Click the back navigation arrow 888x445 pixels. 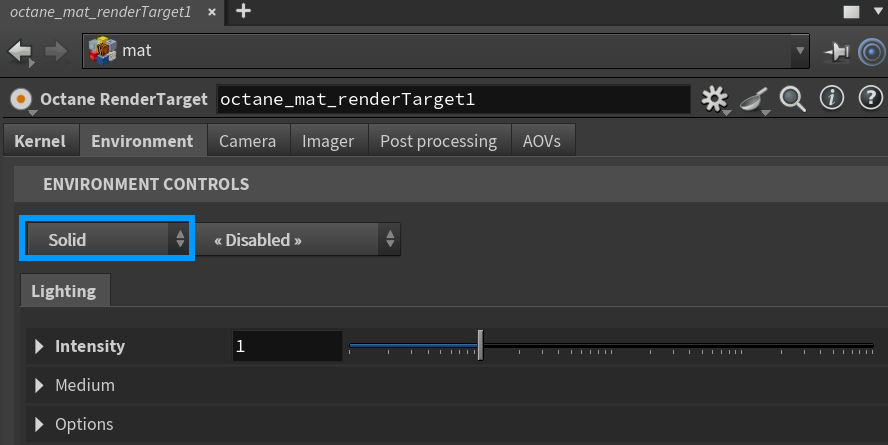(x=20, y=50)
